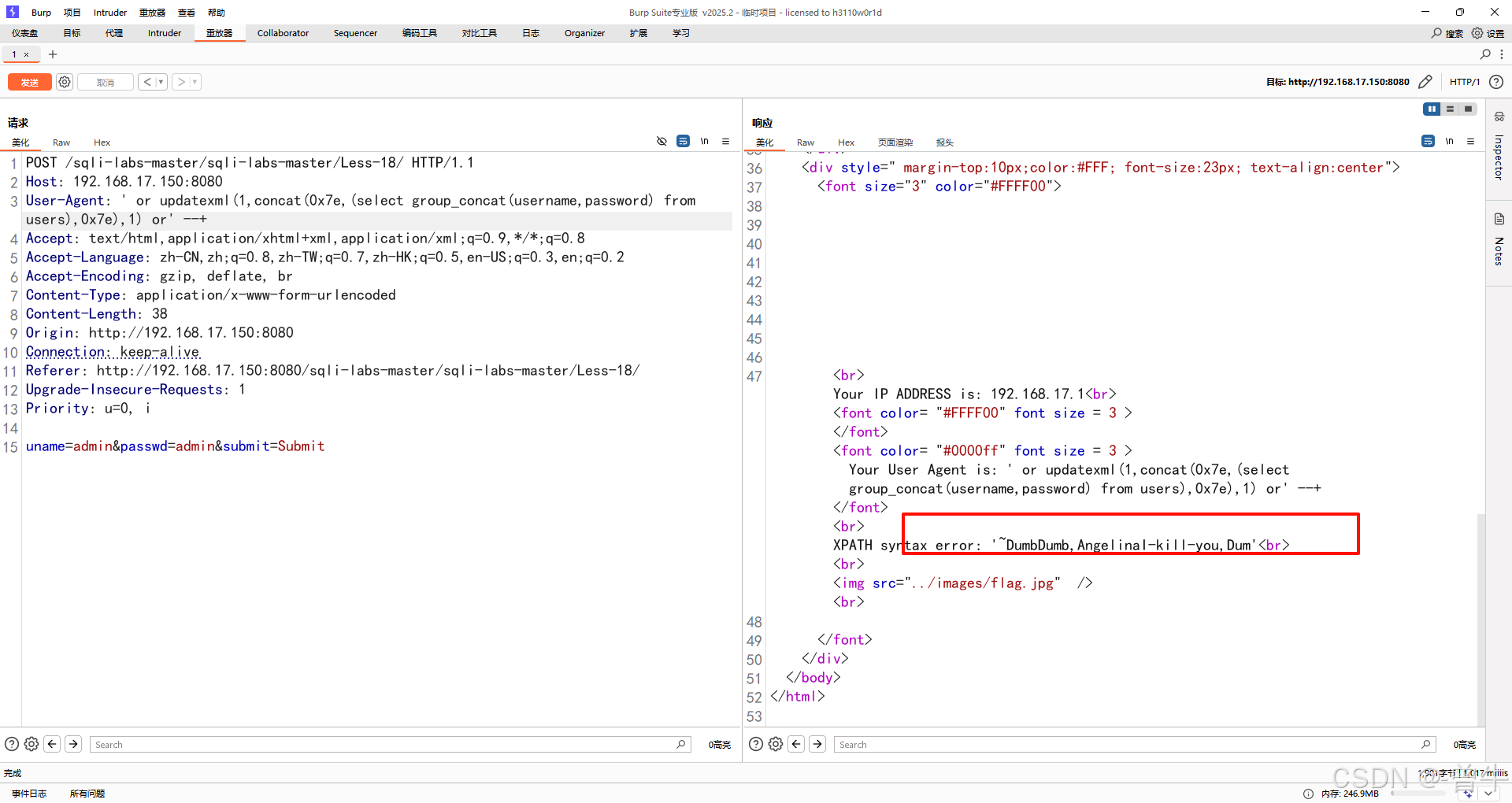Jump to previous request search match arrow
Image resolution: width=1512 pixels, height=803 pixels.
click(x=52, y=744)
